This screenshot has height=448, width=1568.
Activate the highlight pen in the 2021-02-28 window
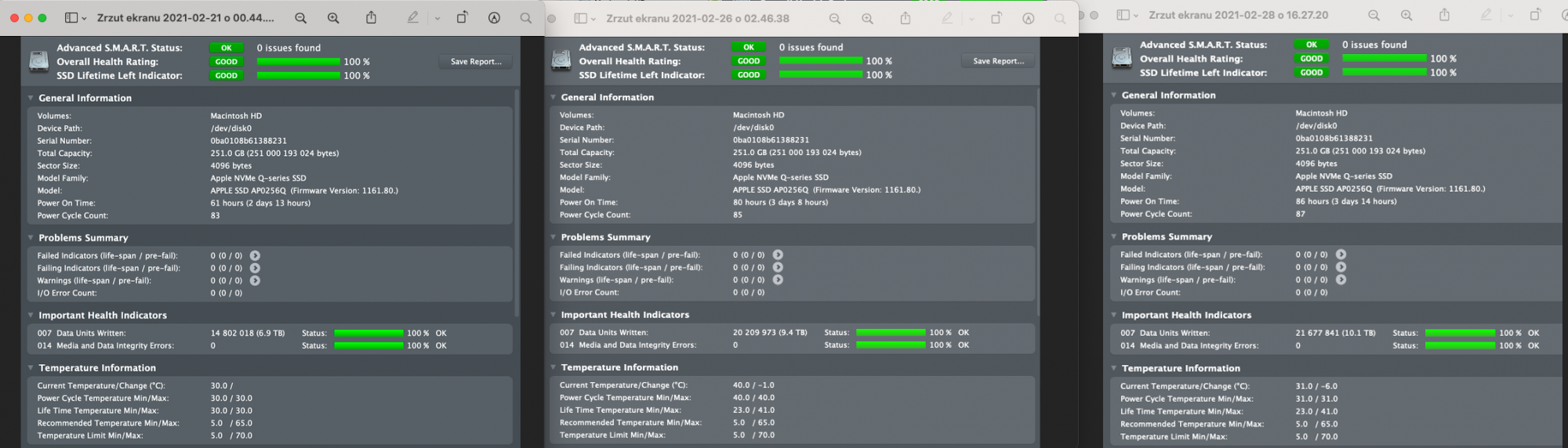pyautogui.click(x=1486, y=15)
